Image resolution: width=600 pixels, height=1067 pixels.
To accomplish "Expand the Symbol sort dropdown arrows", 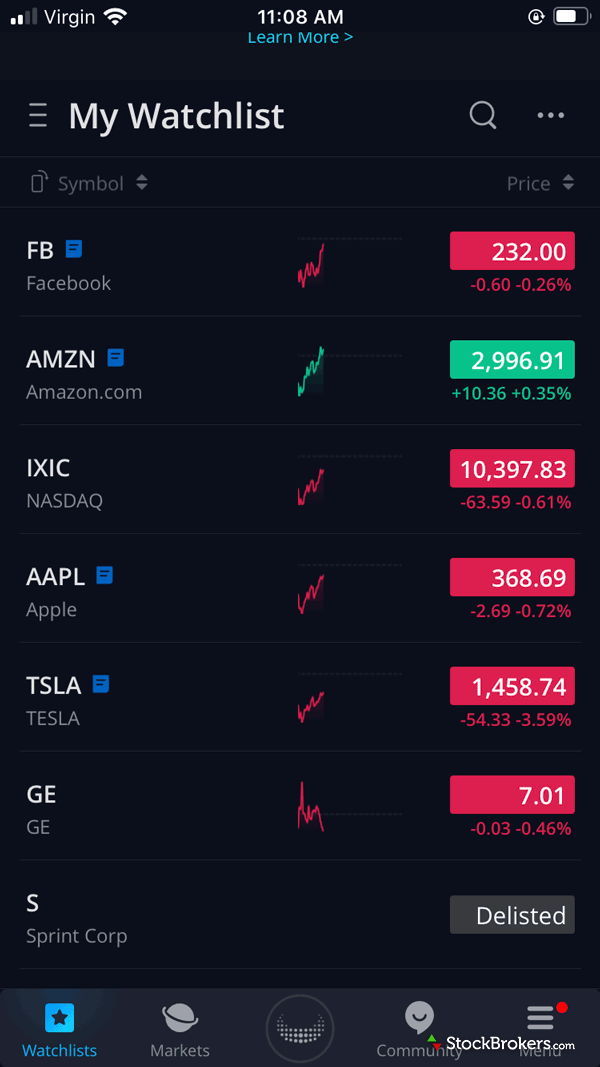I will click(141, 183).
